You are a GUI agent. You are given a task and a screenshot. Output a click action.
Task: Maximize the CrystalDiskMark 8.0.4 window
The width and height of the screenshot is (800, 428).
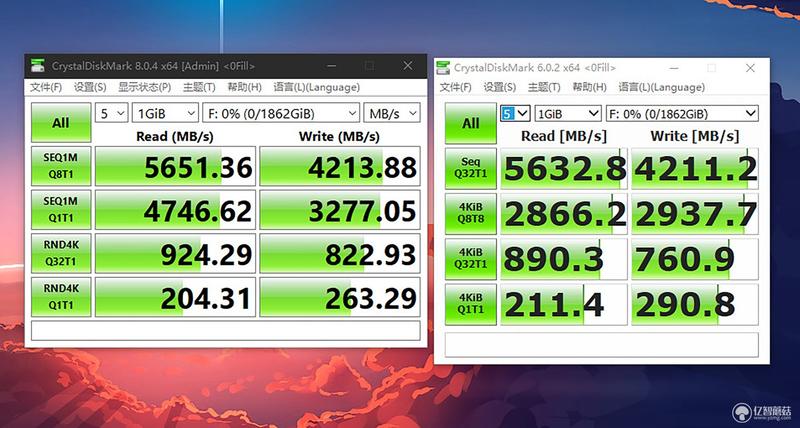point(369,66)
